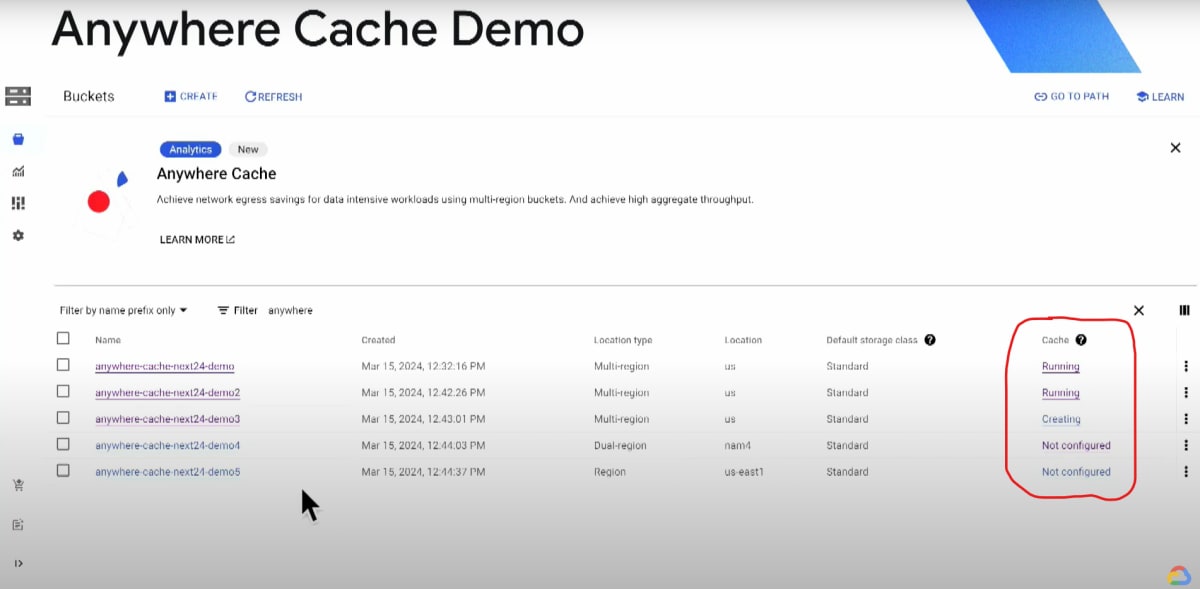
Task: Click the 'Region' location type cell
Action: 609,472
